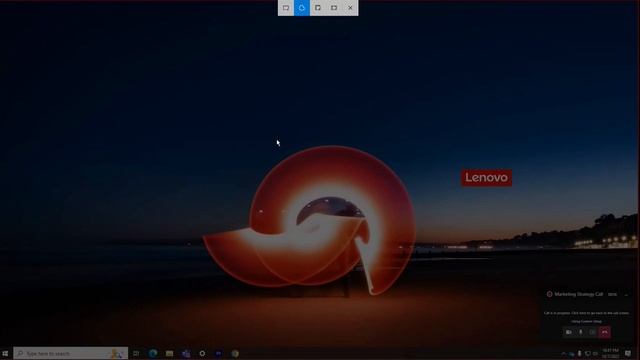This screenshot has height=360, width=640.
Task: Mute microphone in Teams call popup
Action: 581,332
